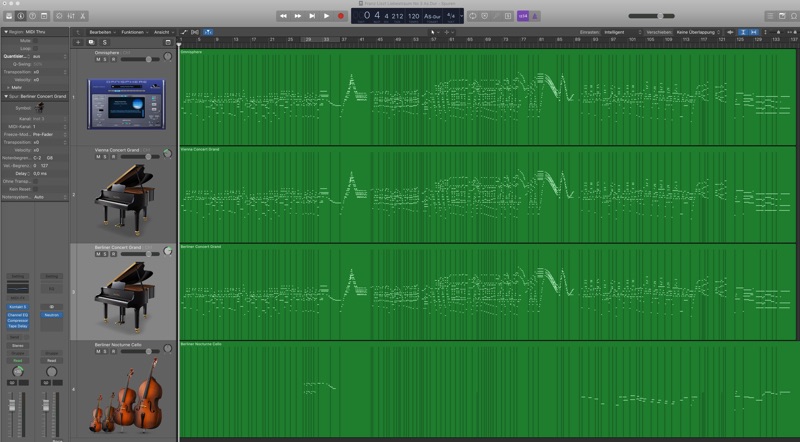
Task: Enable the metronome click button
Action: pos(538,16)
